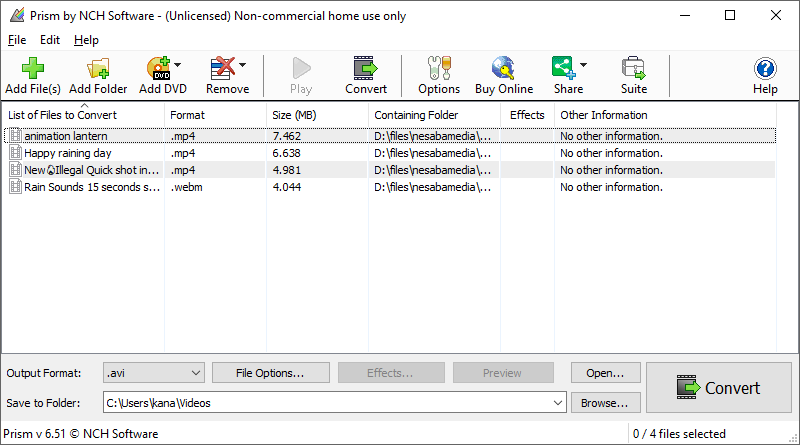Click the Happy raining day file icon
Image resolution: width=800 pixels, height=445 pixels.
click(x=15, y=153)
